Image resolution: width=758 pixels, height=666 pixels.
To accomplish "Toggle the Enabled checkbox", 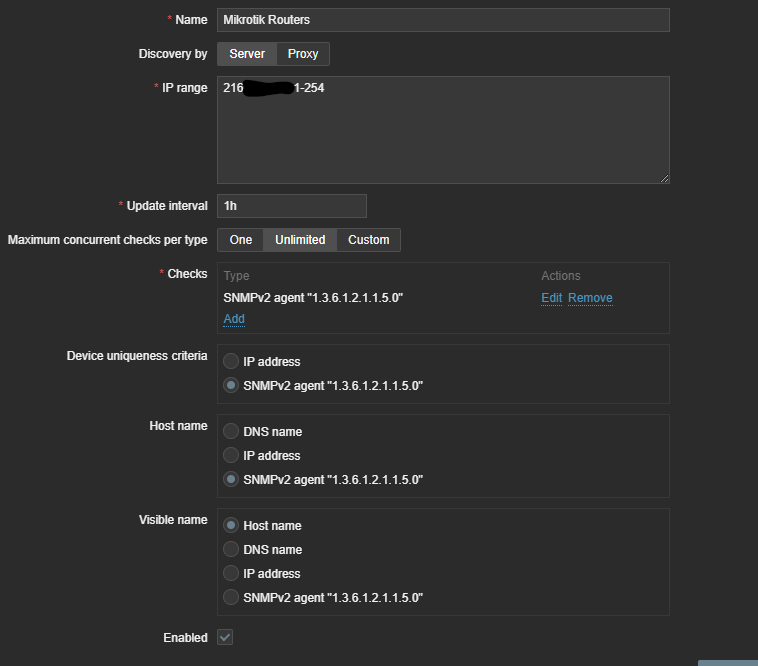I will [x=225, y=637].
